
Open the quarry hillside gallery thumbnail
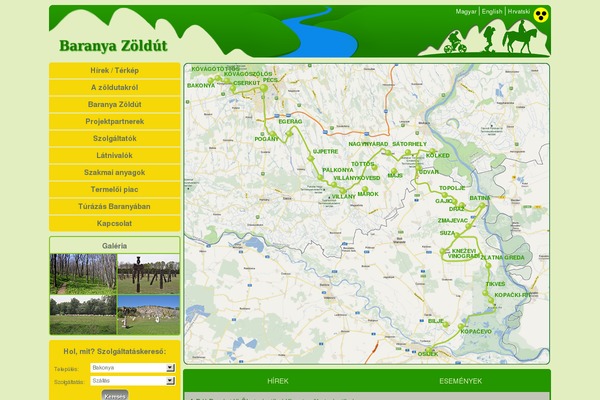(148, 315)
